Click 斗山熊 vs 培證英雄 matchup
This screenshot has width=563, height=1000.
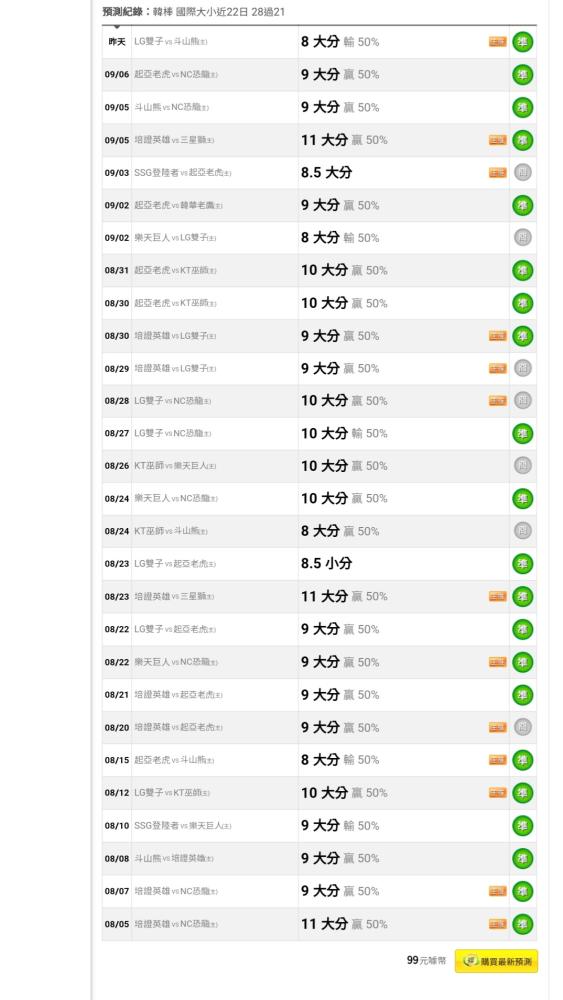click(173, 858)
